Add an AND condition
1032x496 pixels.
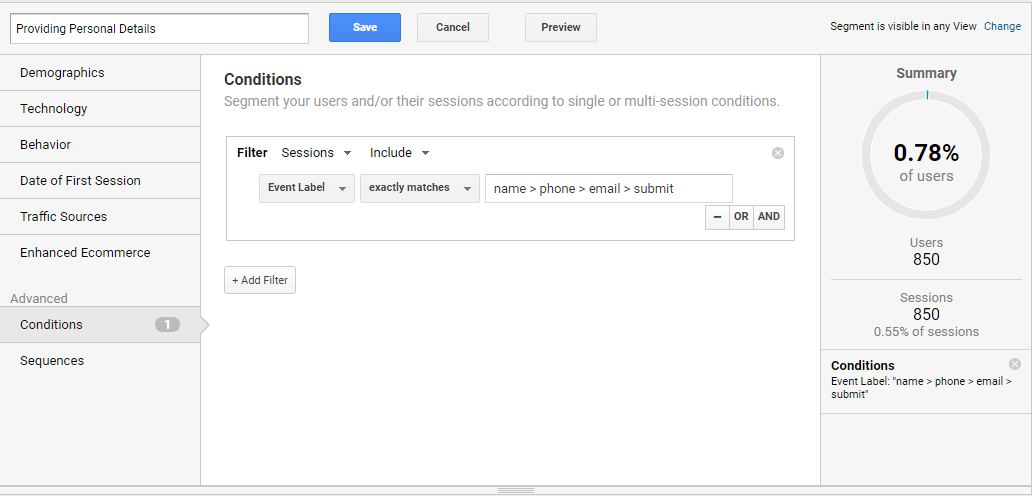[x=769, y=216]
